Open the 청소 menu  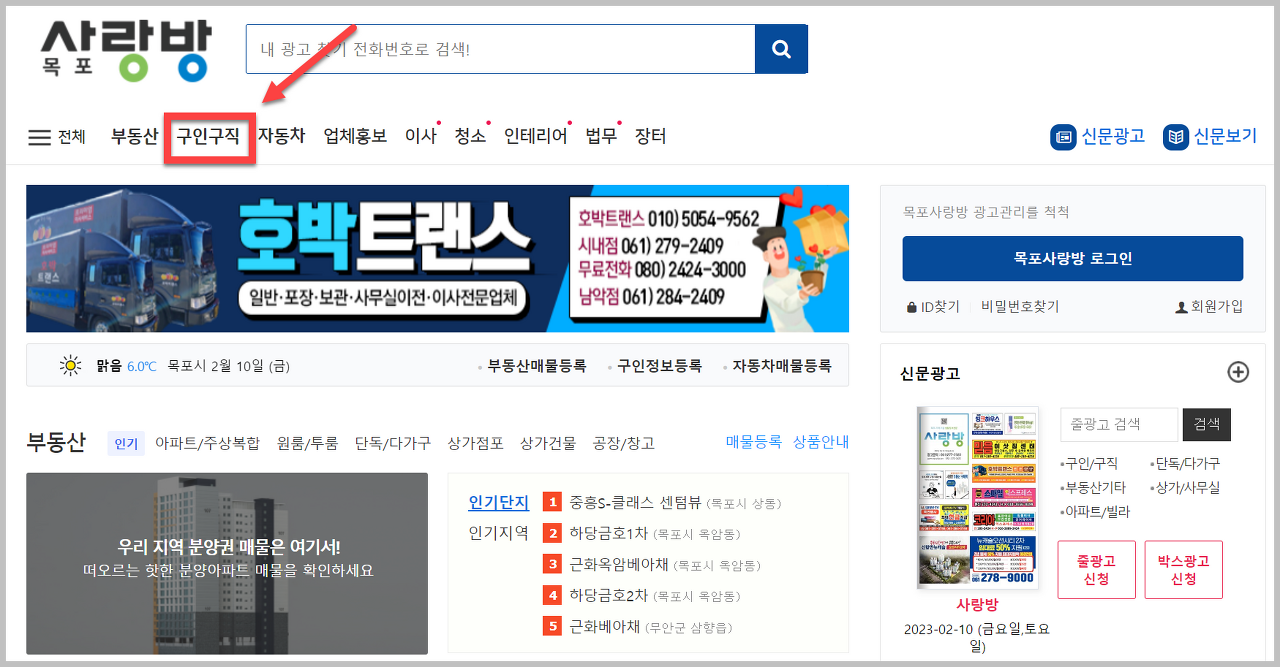470,136
